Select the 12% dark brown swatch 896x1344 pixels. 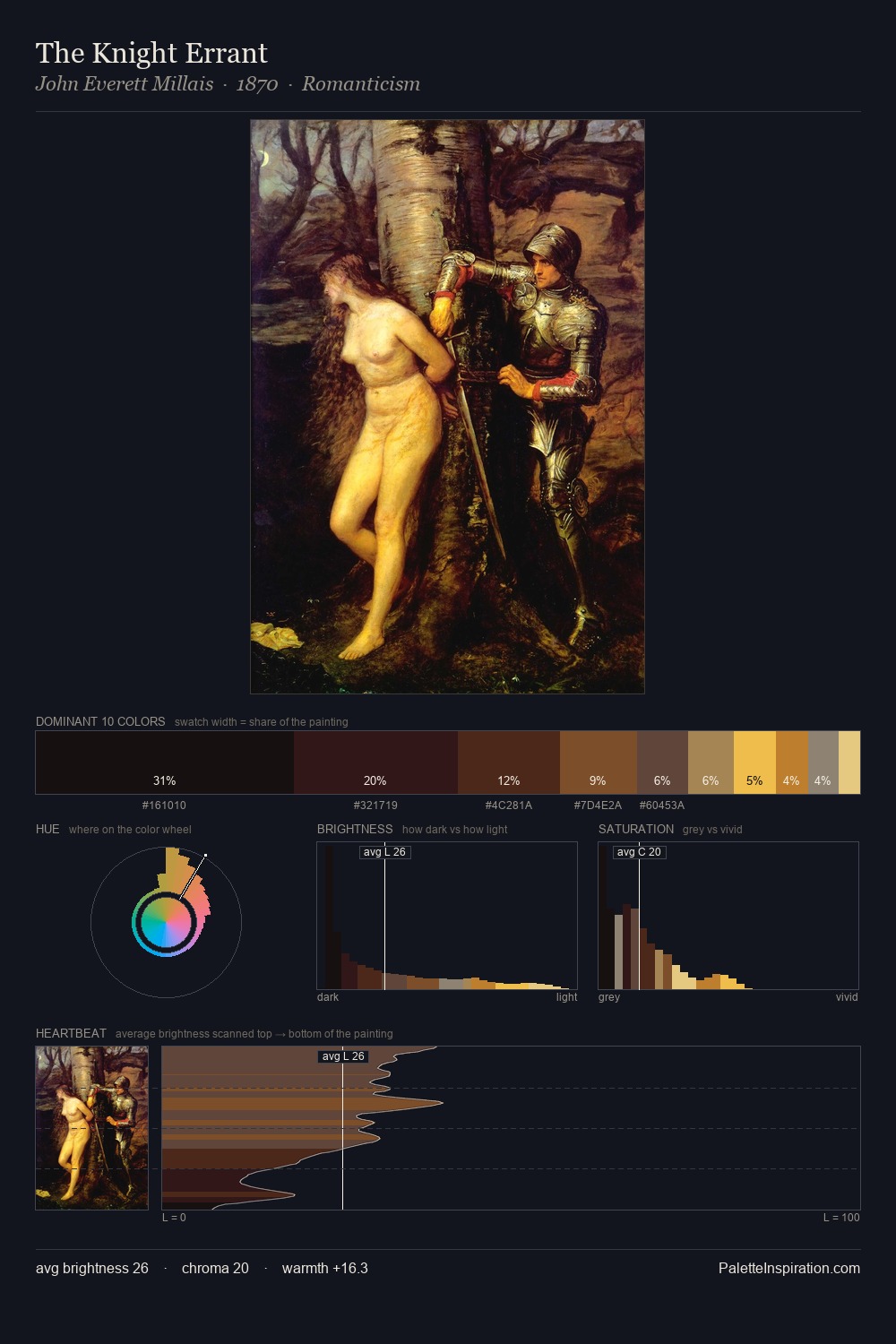coord(509,762)
